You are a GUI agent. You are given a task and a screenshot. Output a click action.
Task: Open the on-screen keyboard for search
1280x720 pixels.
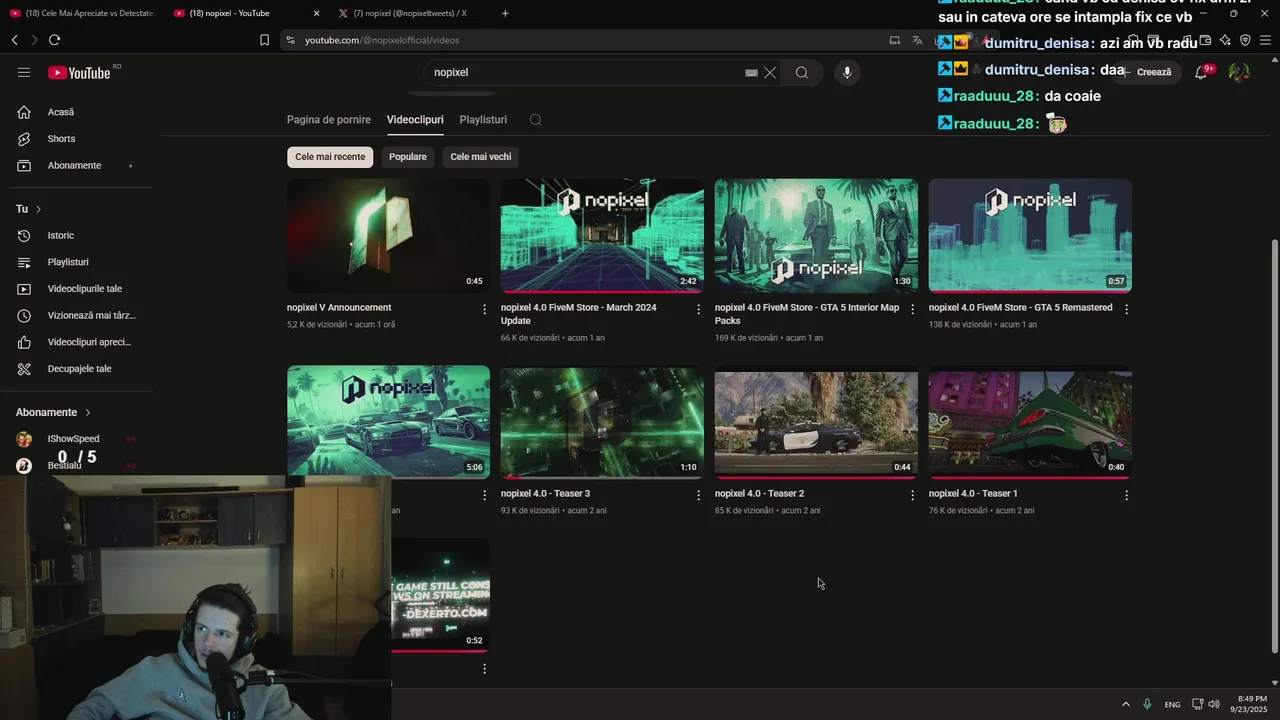pos(751,73)
